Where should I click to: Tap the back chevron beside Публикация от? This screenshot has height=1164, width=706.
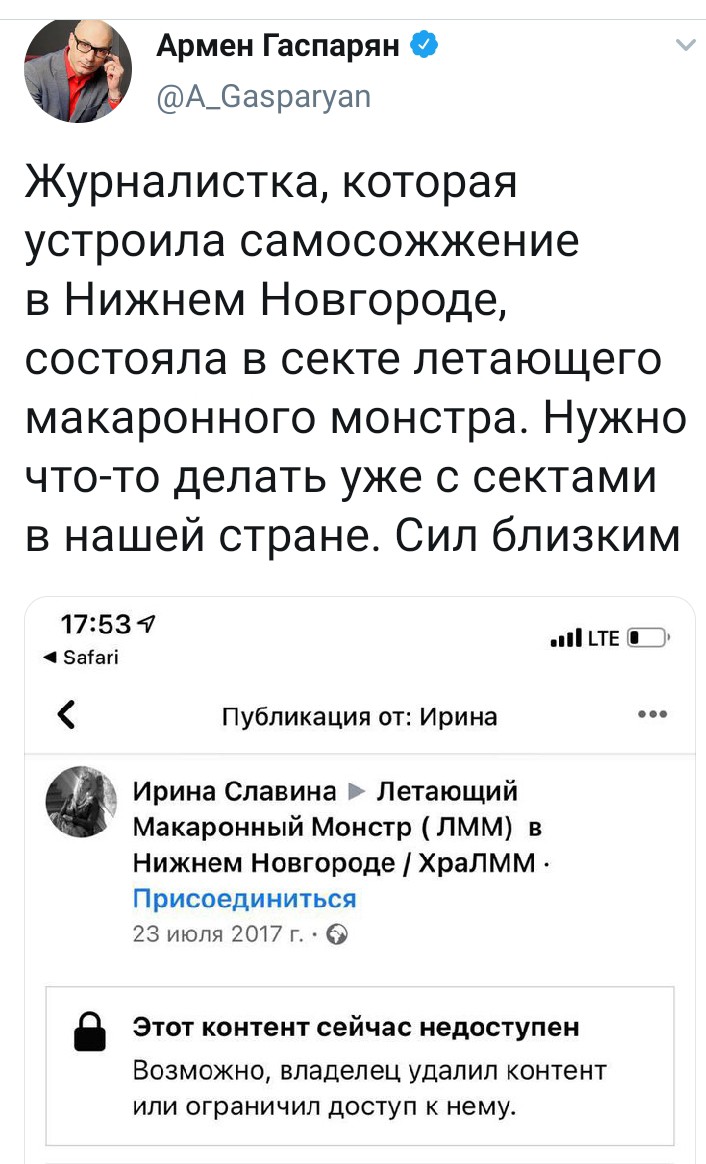pos(66,715)
